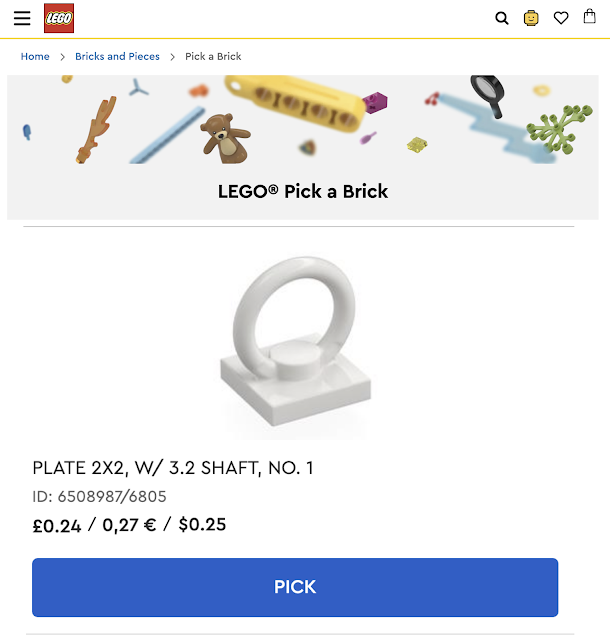
Task: Open the wishlist heart icon
Action: click(x=561, y=18)
